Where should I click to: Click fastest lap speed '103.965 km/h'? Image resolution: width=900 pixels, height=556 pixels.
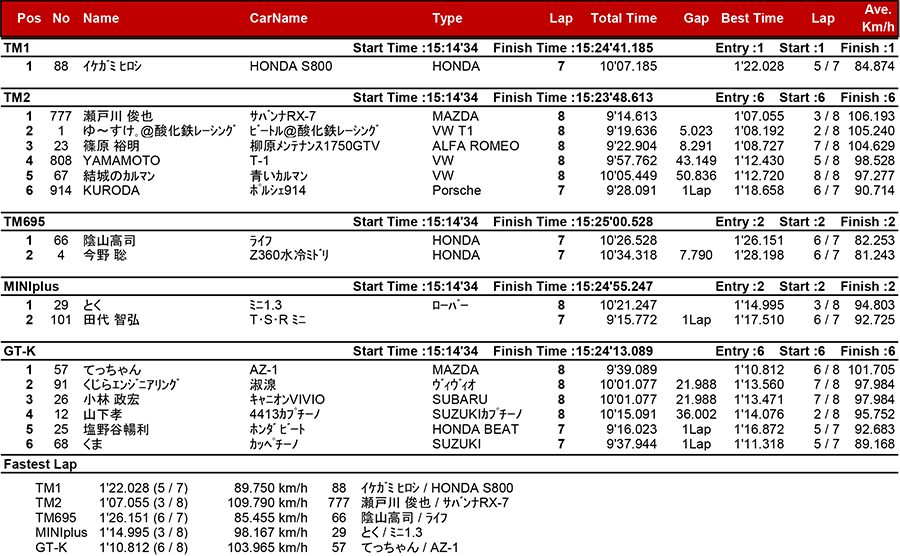267,549
